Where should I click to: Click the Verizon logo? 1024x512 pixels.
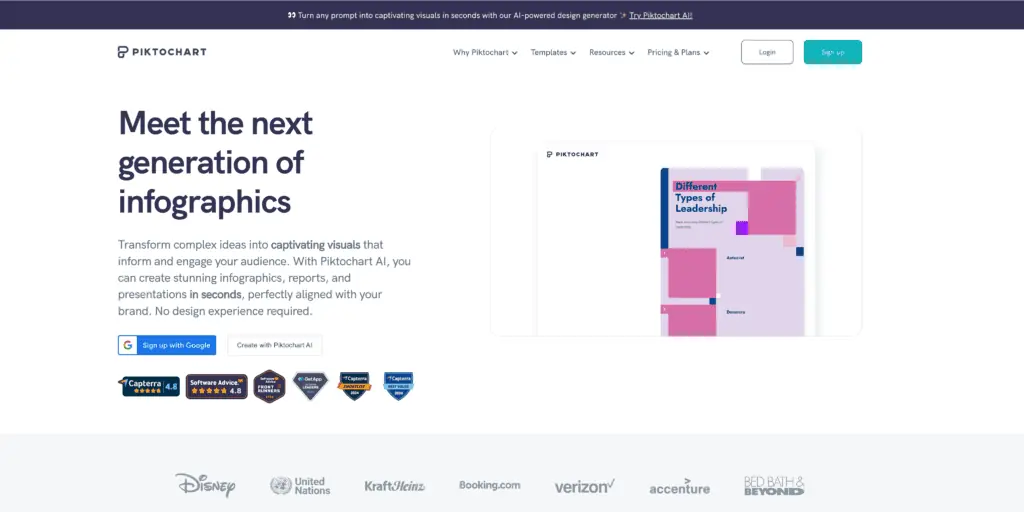click(584, 487)
